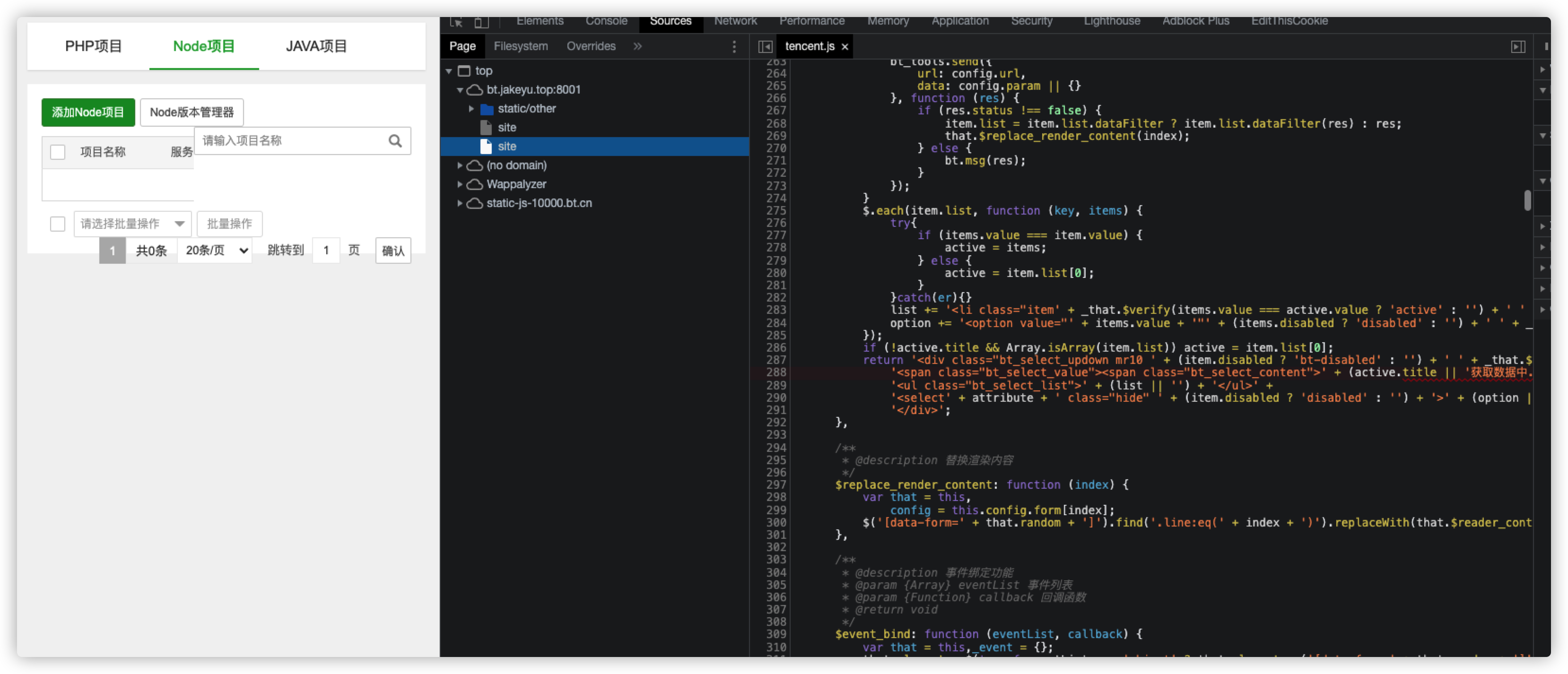The height and width of the screenshot is (674, 1568).
Task: Click line number 297 in gutter
Action: 776,485
